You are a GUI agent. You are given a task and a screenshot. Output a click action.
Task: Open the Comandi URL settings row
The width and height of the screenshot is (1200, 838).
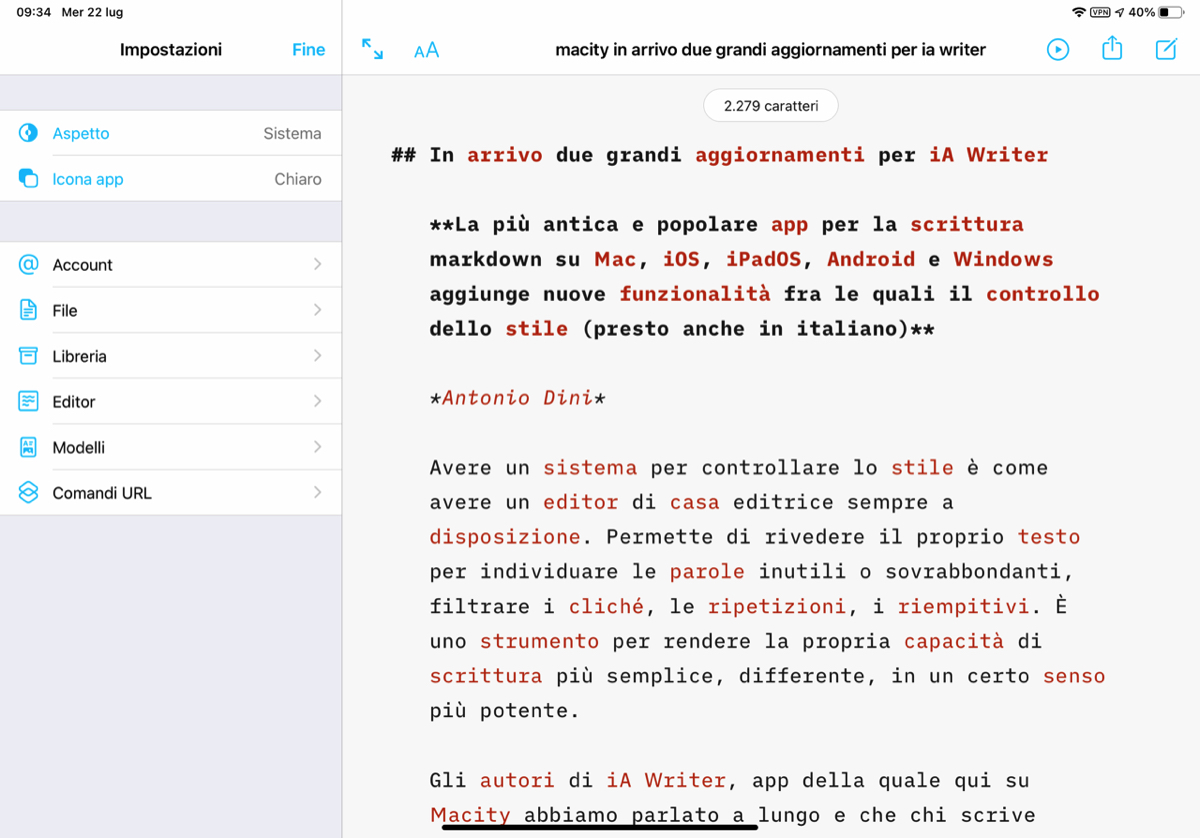(170, 493)
